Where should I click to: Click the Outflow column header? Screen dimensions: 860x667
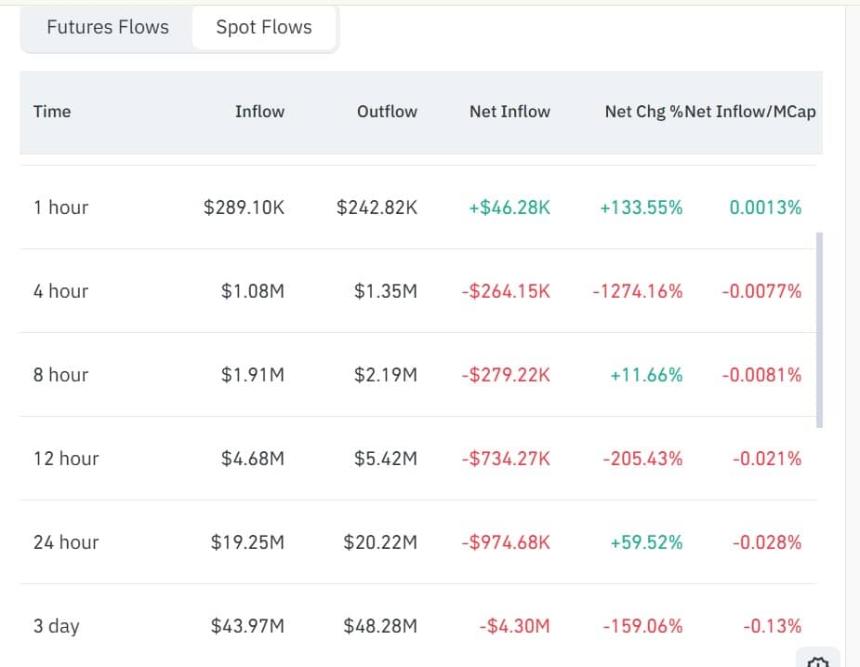point(386,111)
